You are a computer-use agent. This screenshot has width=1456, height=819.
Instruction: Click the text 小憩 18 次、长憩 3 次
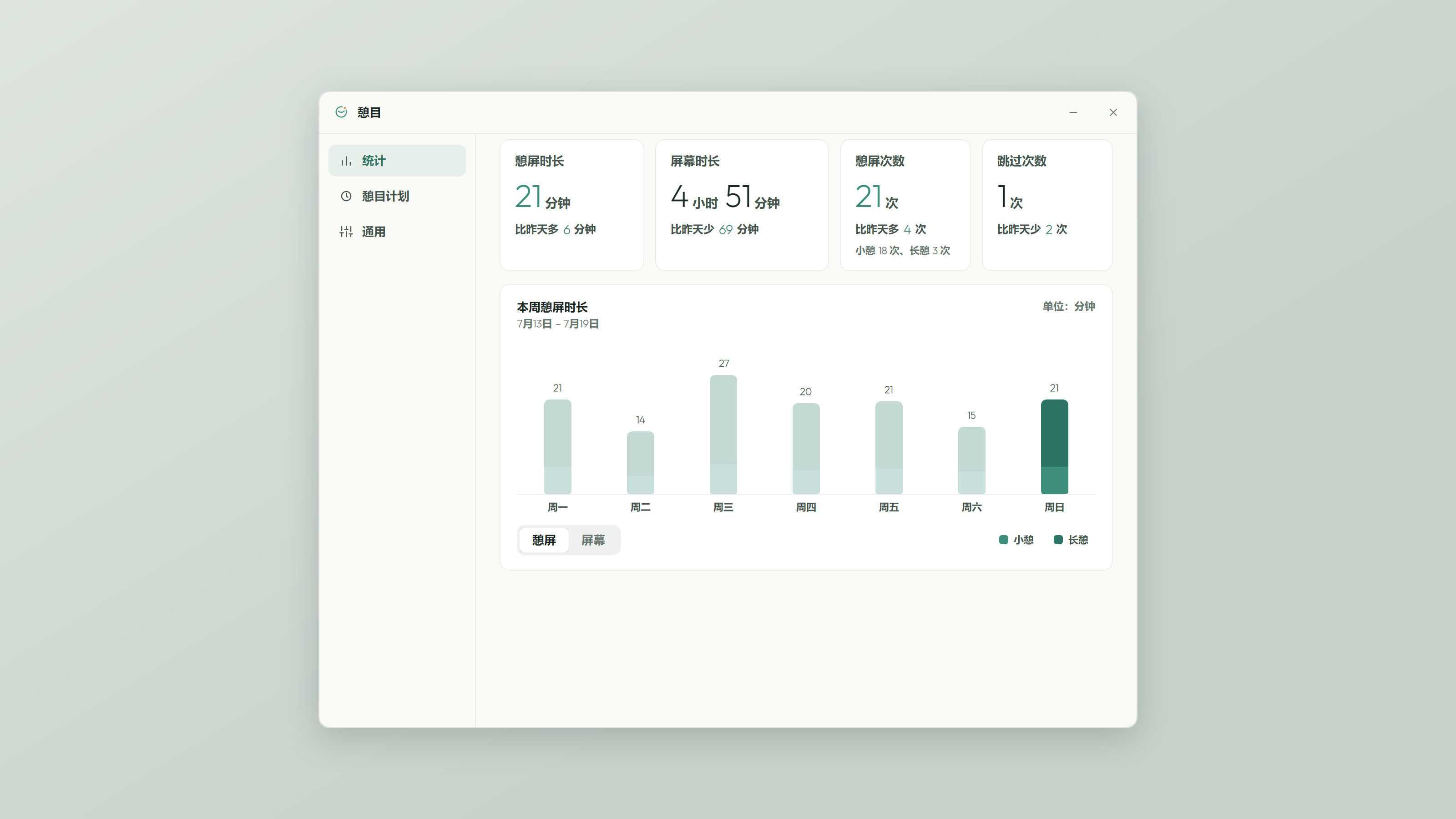(x=902, y=250)
